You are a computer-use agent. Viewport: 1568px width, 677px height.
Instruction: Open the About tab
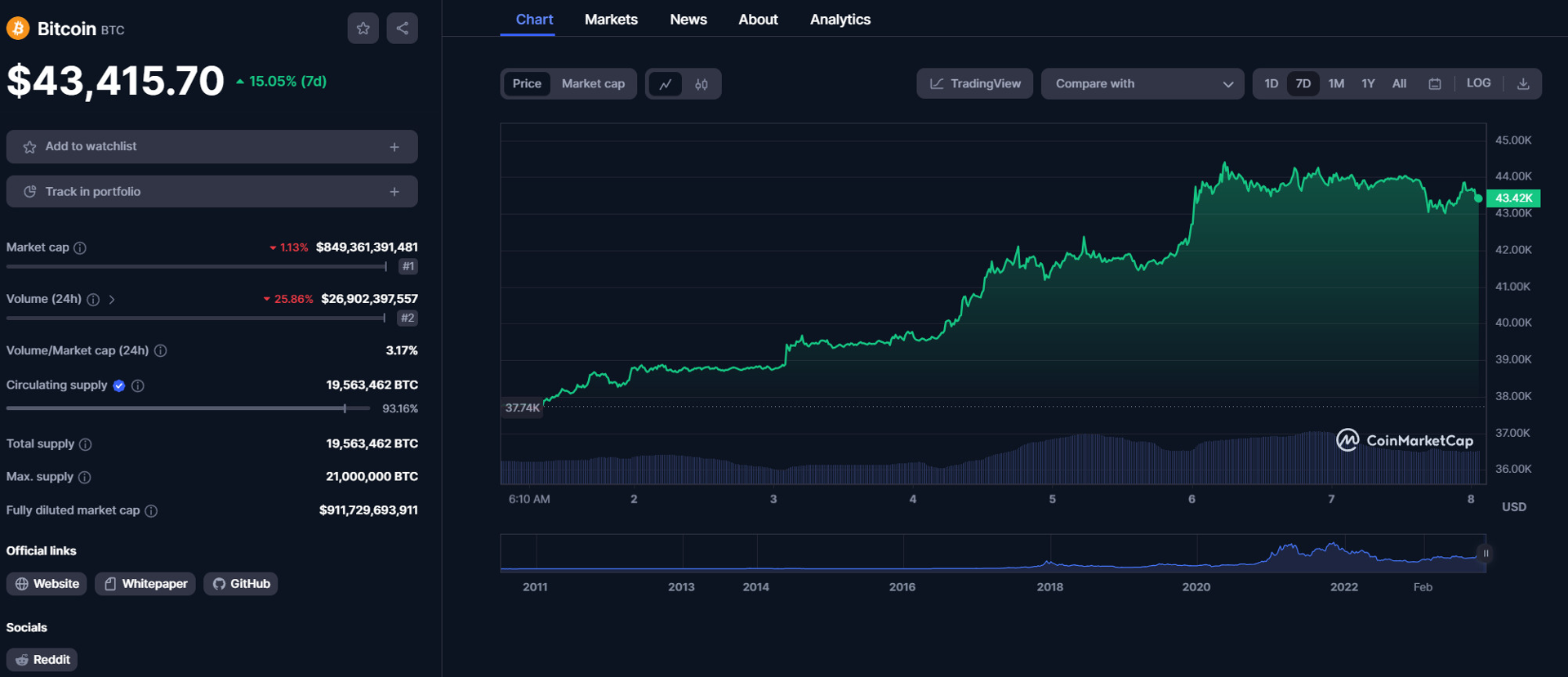point(758,20)
